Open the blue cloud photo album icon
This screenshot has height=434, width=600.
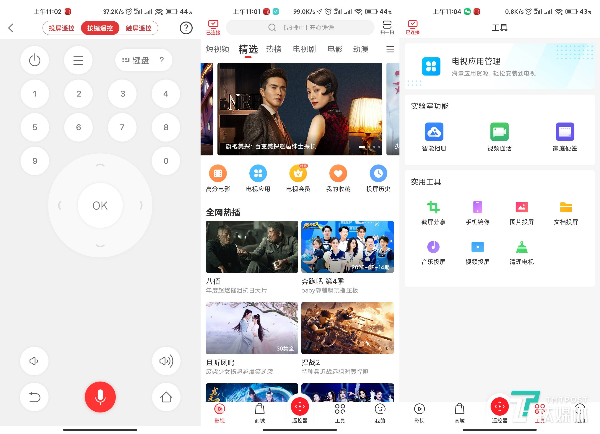[434, 132]
